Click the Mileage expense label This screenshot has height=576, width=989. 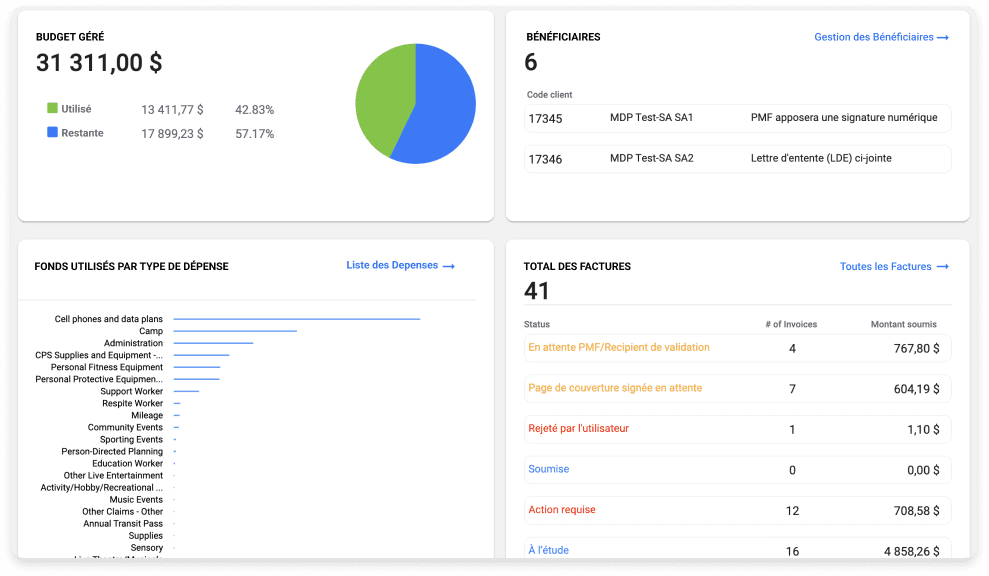tap(147, 415)
